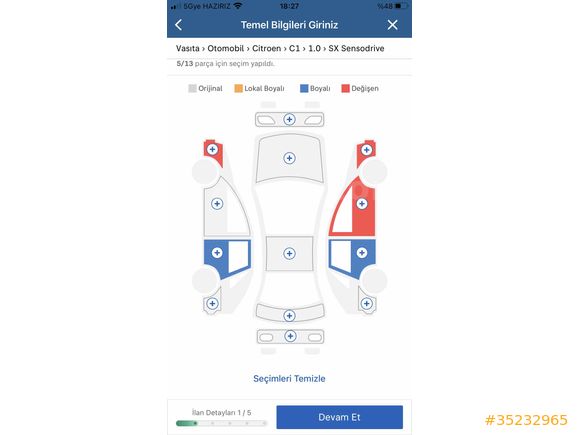Select the red left front fender plus
This screenshot has height=435, width=580.
tap(212, 149)
